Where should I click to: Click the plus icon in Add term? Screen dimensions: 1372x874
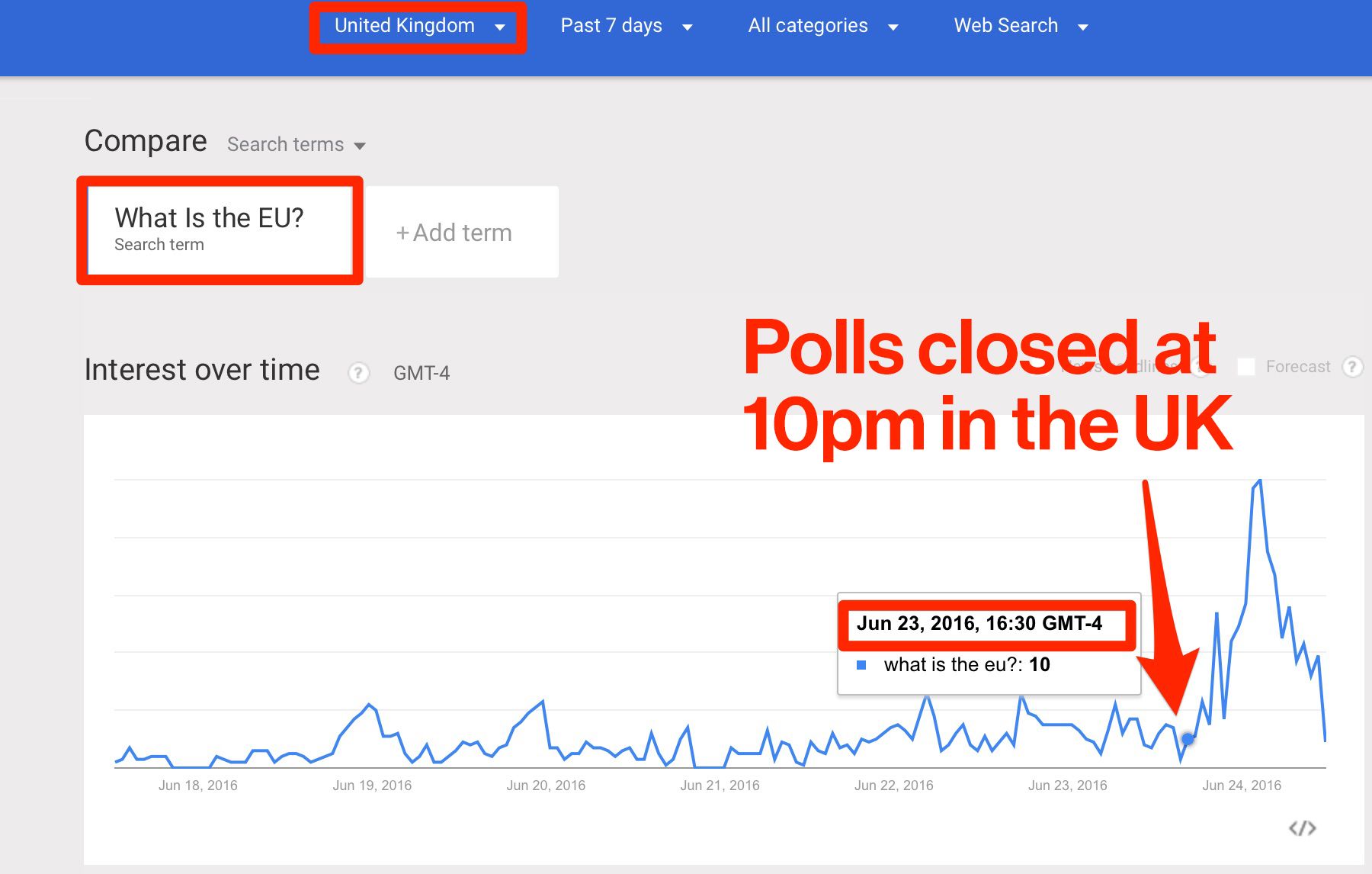[x=402, y=233]
